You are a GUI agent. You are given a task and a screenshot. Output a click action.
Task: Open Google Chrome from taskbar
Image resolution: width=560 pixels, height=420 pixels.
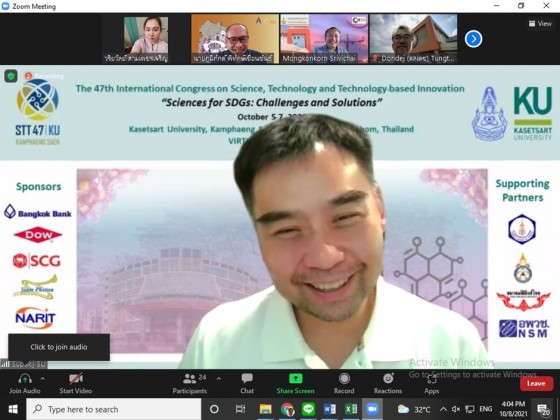(287, 409)
